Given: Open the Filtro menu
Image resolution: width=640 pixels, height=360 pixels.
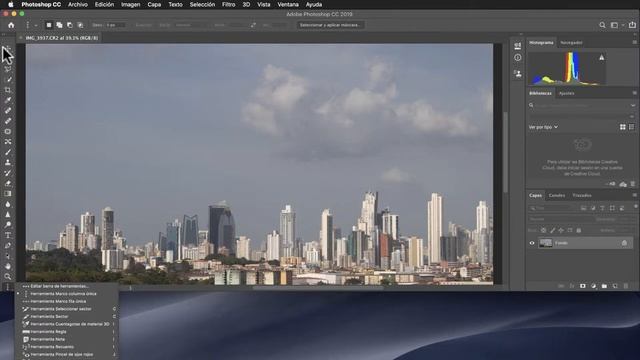Looking at the screenshot, I should (229, 4).
